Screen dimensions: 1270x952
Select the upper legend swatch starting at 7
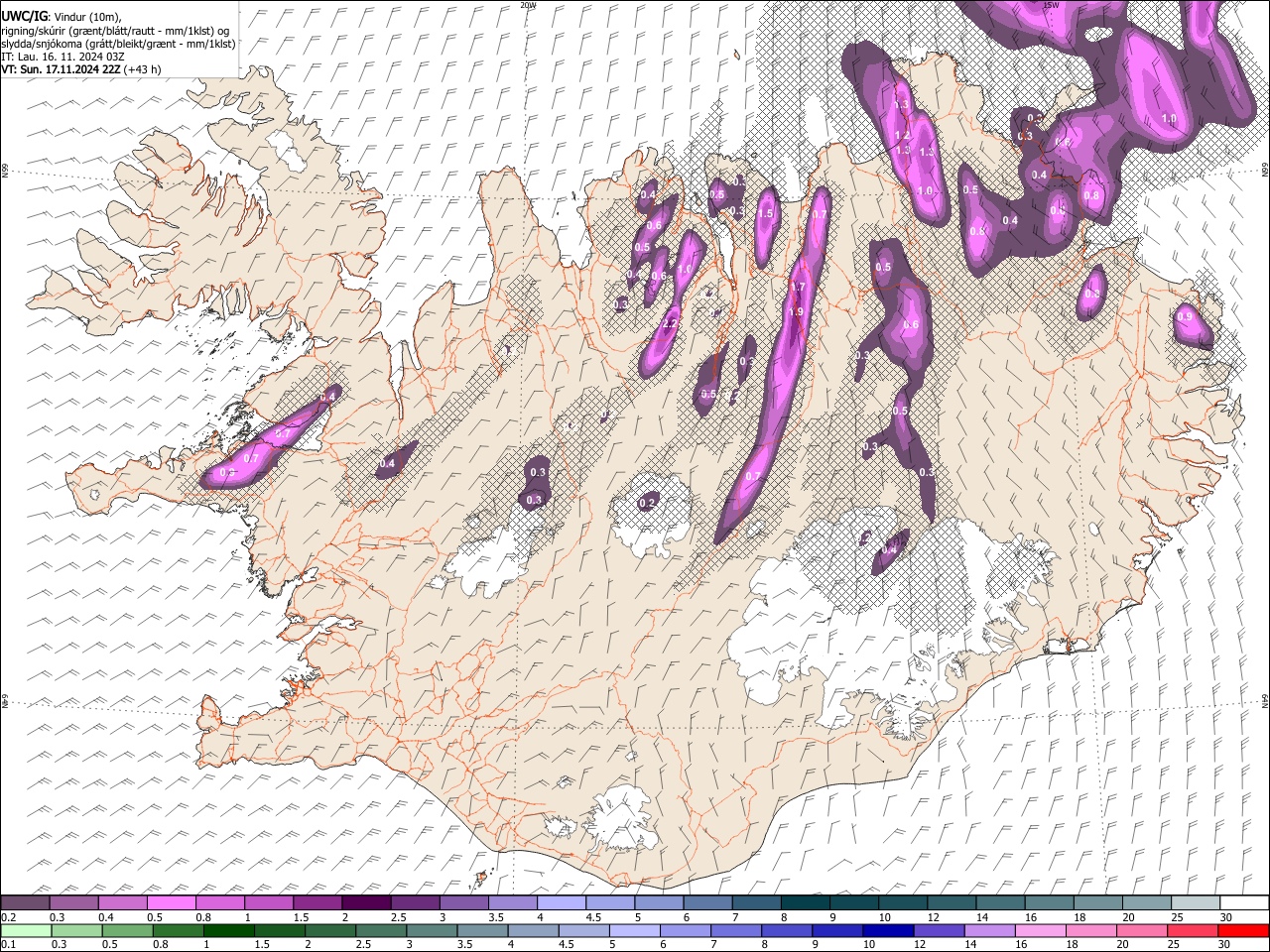[756, 902]
